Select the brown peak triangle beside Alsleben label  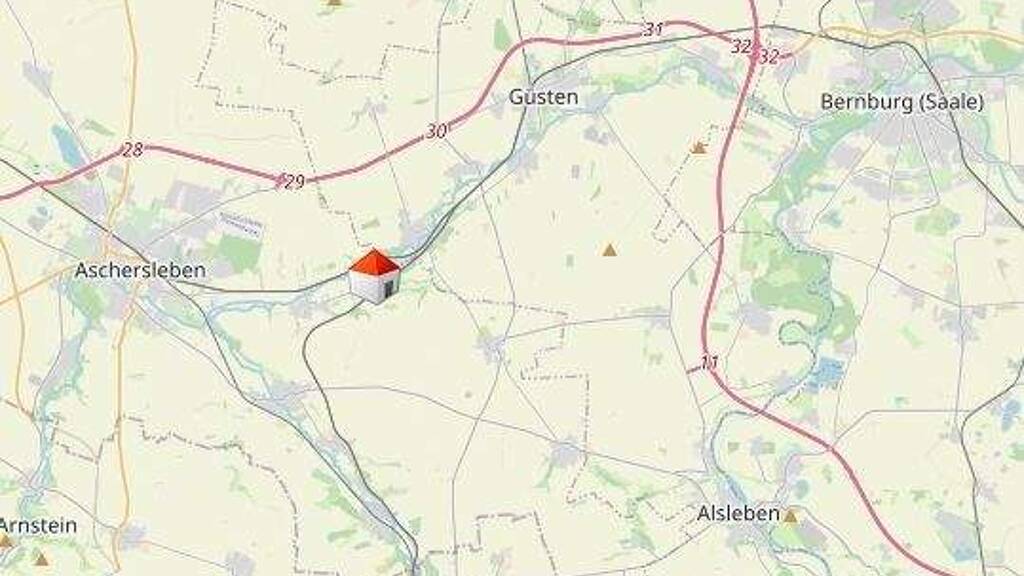point(790,517)
